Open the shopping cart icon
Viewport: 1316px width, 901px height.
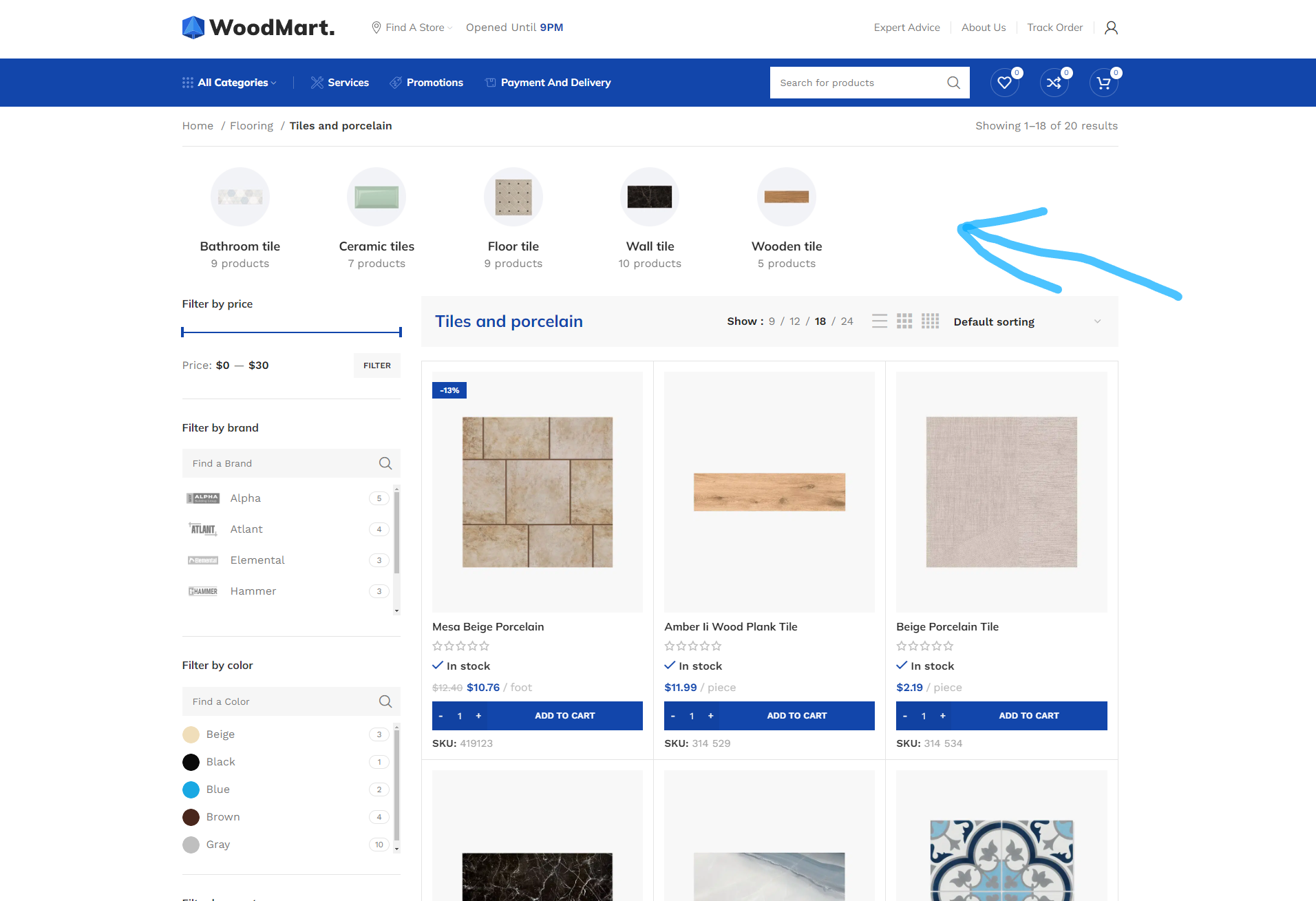click(x=1104, y=83)
